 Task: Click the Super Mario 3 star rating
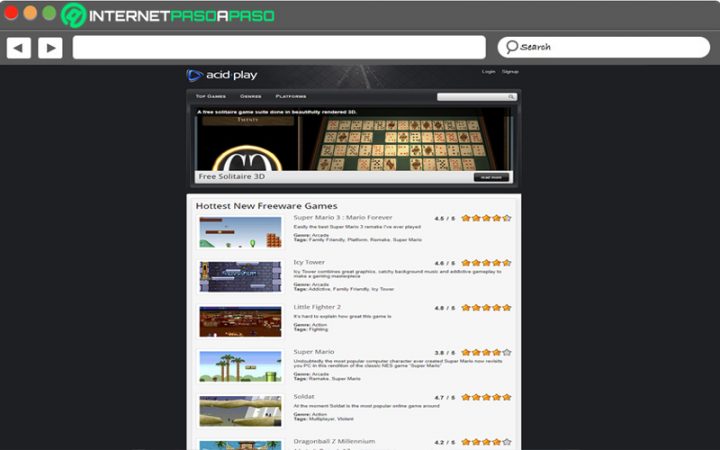pyautogui.click(x=486, y=218)
